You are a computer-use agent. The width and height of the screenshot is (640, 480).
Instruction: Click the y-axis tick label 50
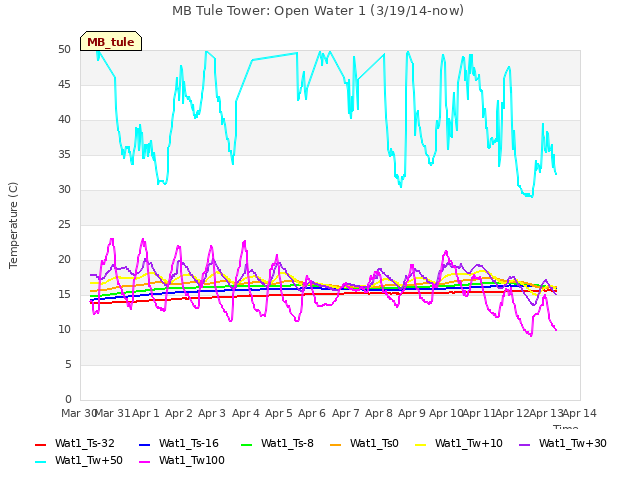(64, 50)
